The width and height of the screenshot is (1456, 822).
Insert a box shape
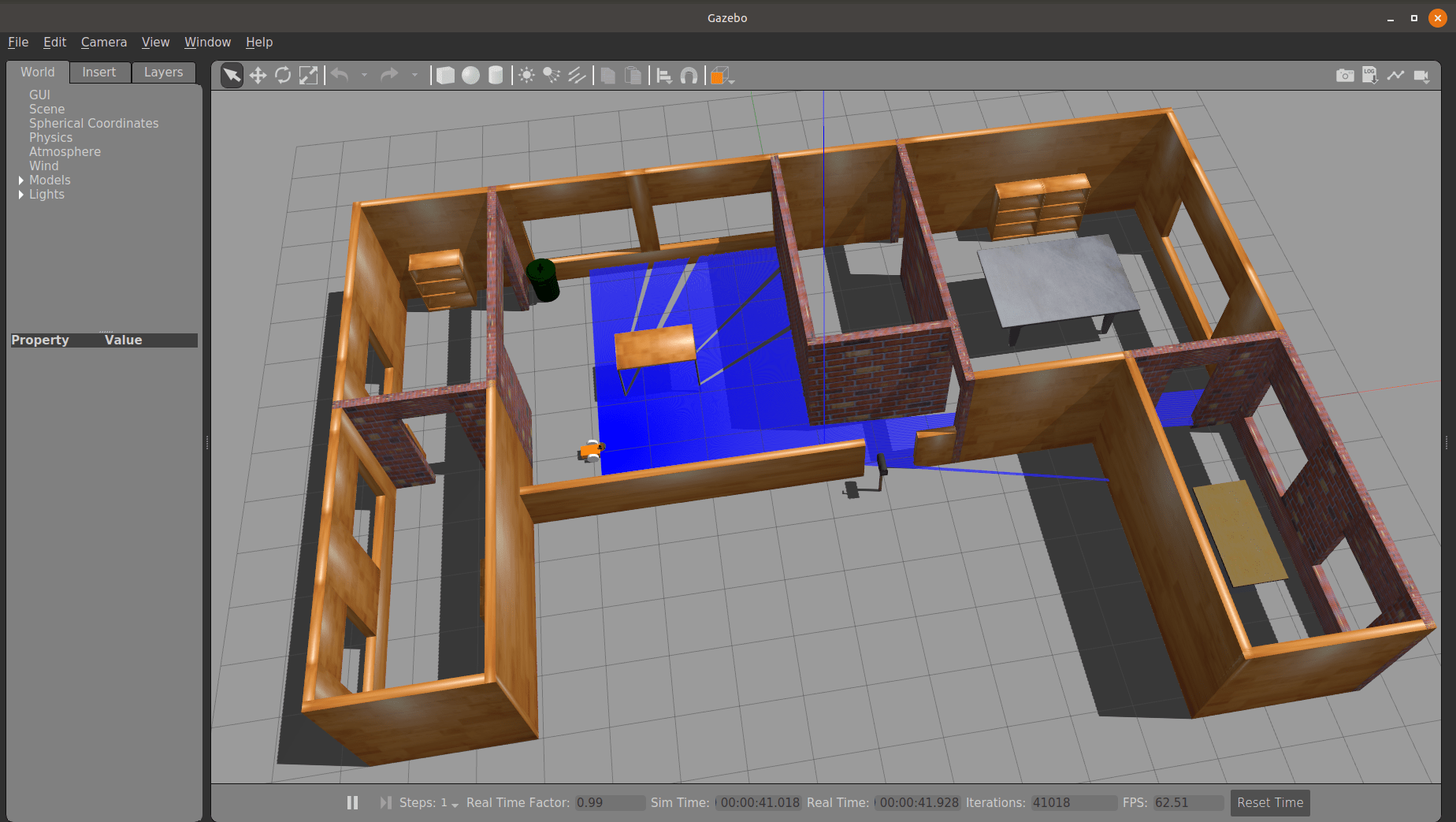[445, 75]
